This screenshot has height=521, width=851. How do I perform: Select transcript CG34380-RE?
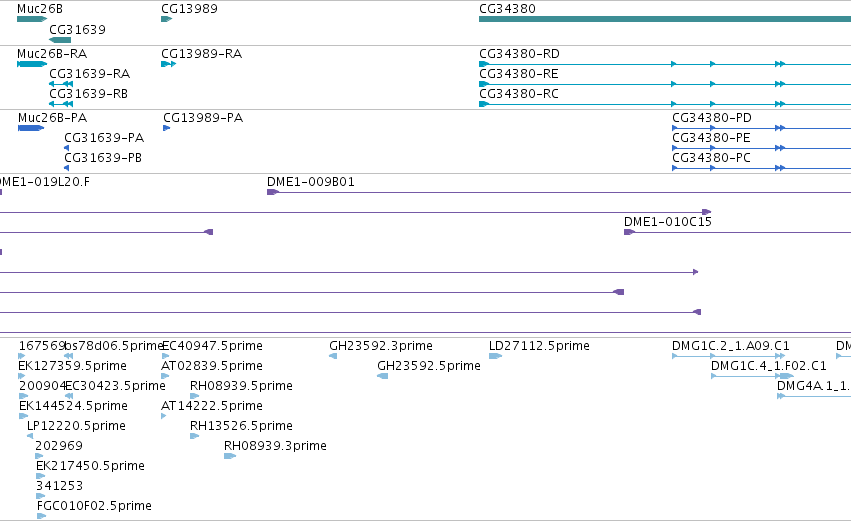[665, 84]
